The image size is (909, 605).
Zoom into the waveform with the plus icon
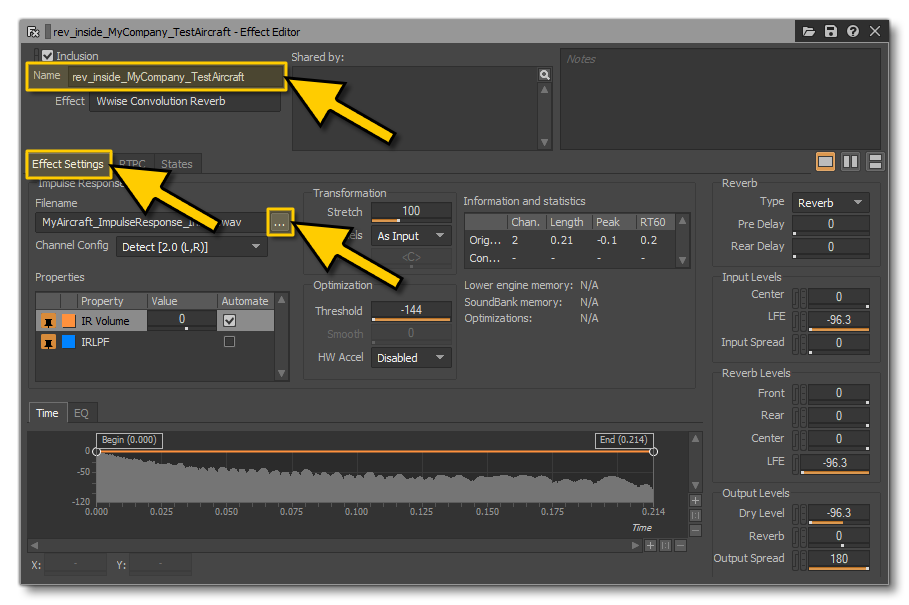[x=650, y=545]
